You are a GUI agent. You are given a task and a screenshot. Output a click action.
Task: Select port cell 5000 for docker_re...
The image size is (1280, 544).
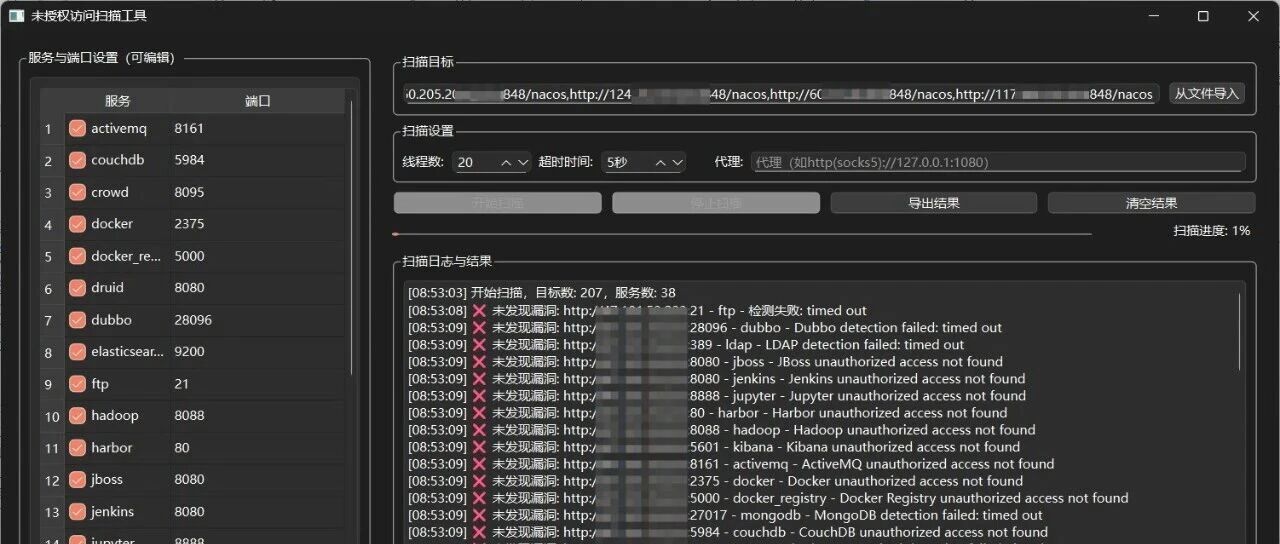point(258,256)
